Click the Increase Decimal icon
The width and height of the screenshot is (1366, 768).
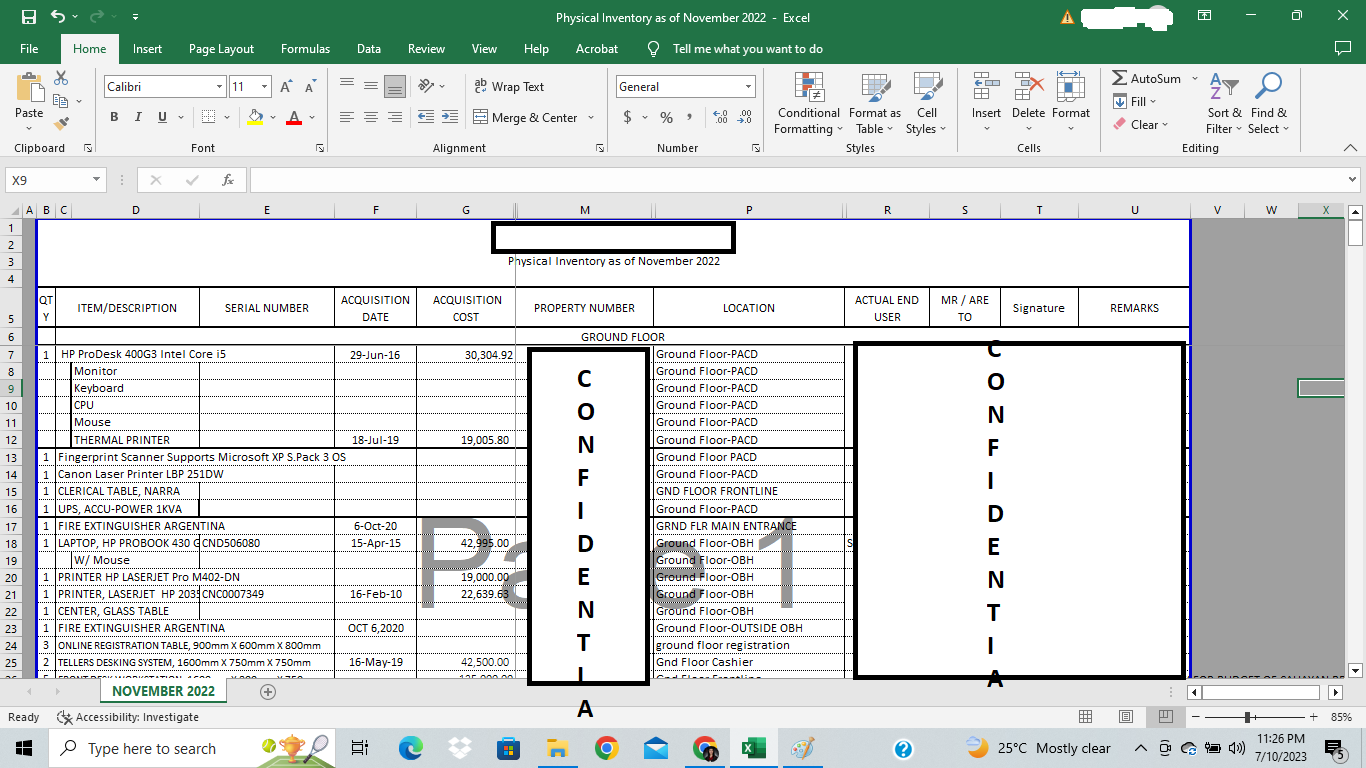[720, 117]
